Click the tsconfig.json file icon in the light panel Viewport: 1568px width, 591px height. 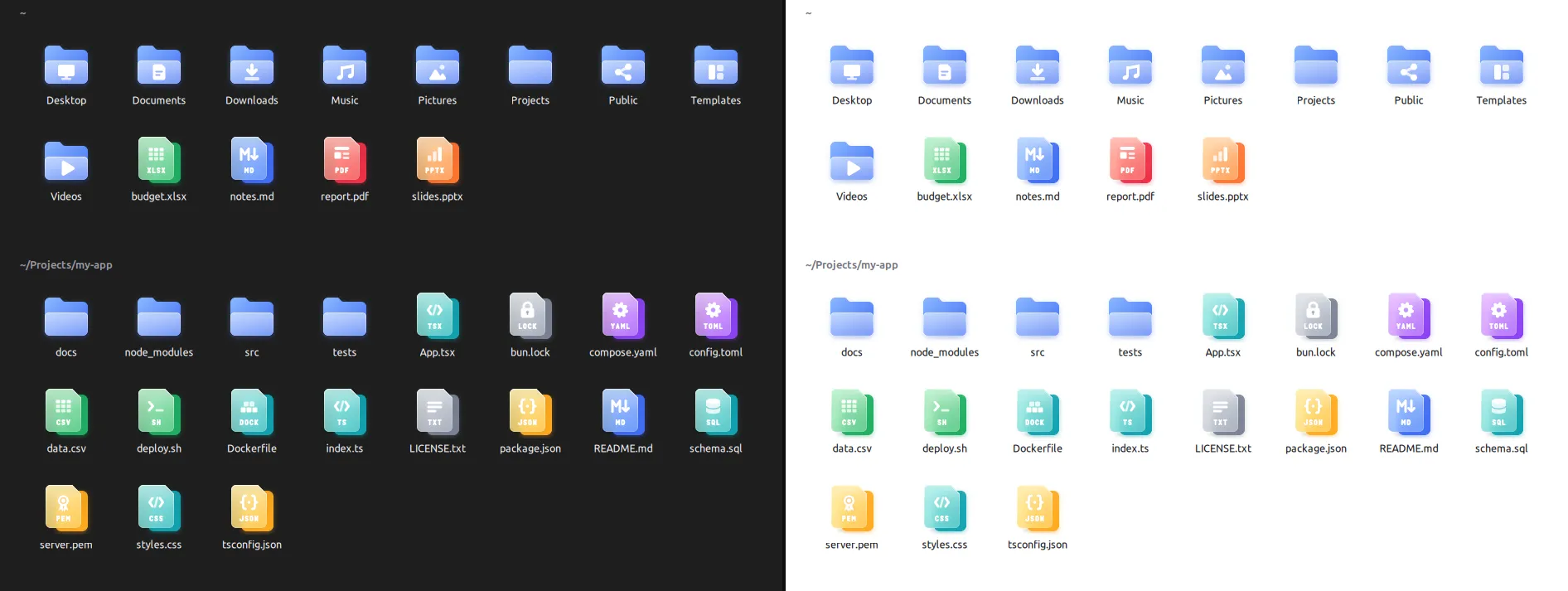pyautogui.click(x=1038, y=509)
